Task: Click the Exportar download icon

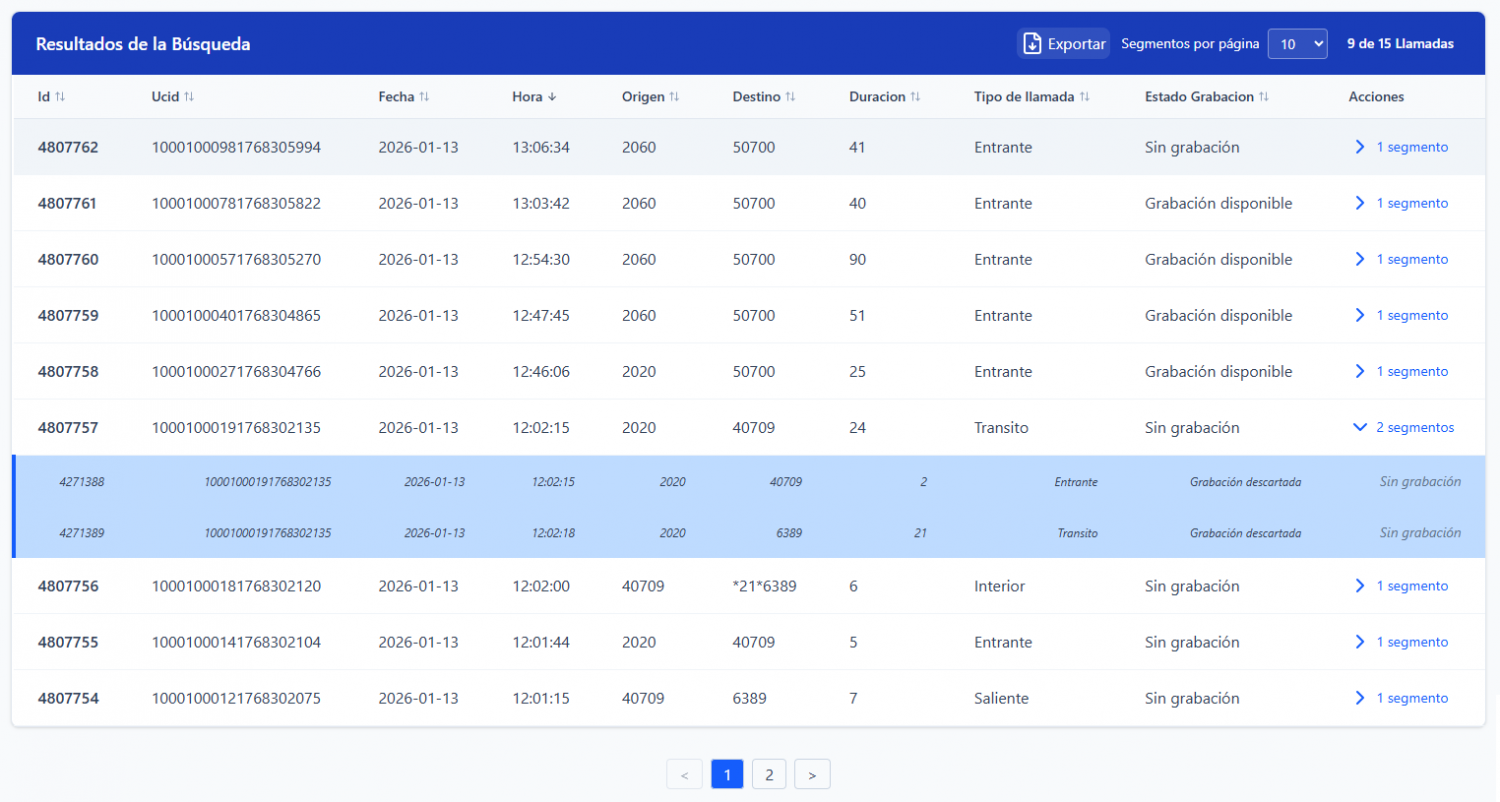Action: tap(1032, 44)
